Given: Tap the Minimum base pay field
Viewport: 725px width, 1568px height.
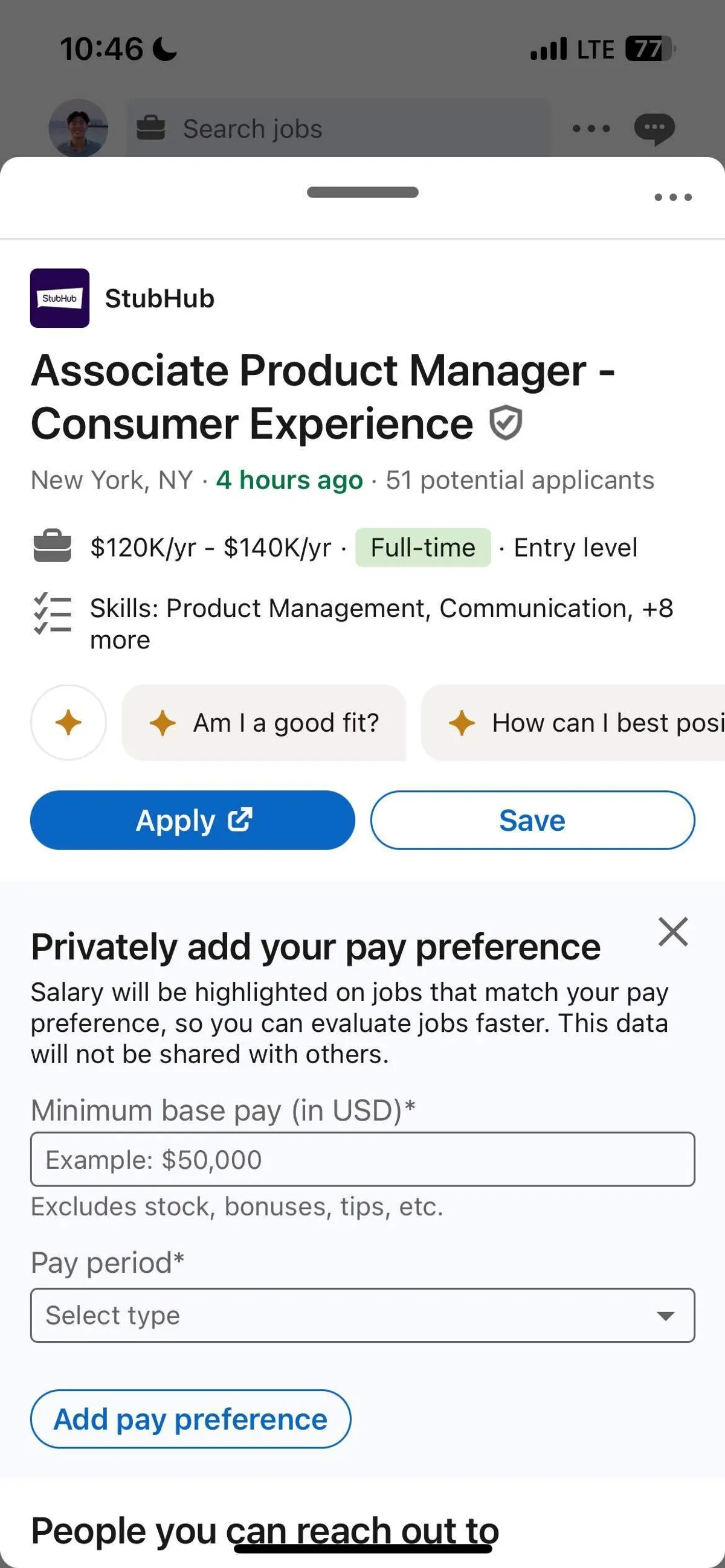Looking at the screenshot, I should pos(362,1160).
